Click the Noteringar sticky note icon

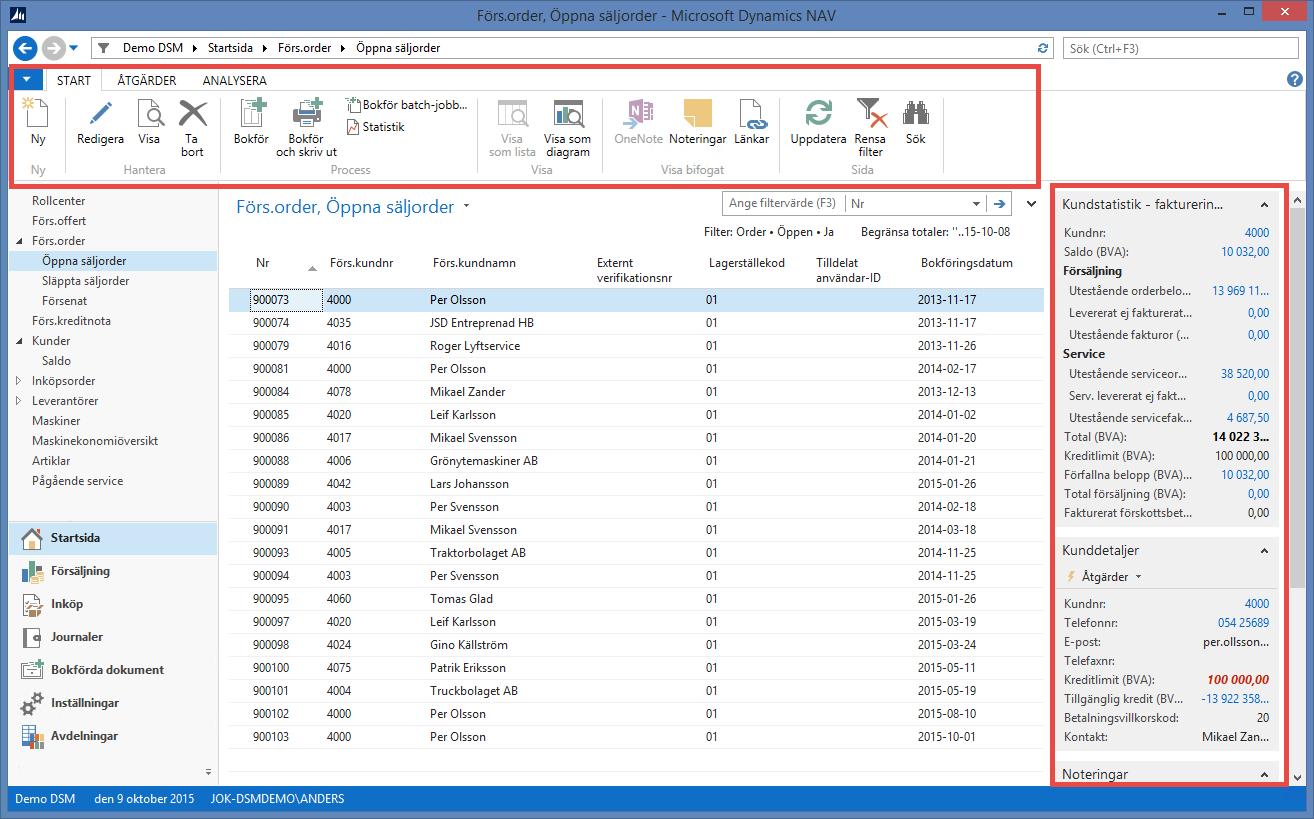(697, 114)
